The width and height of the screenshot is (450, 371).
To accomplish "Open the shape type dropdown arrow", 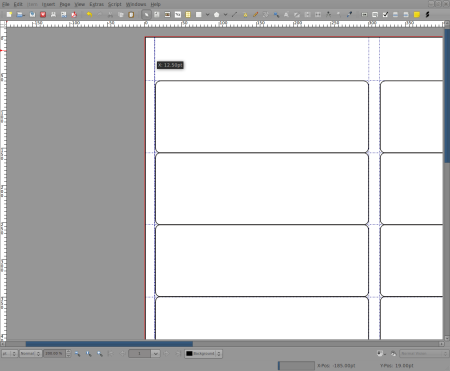I will (207, 15).
